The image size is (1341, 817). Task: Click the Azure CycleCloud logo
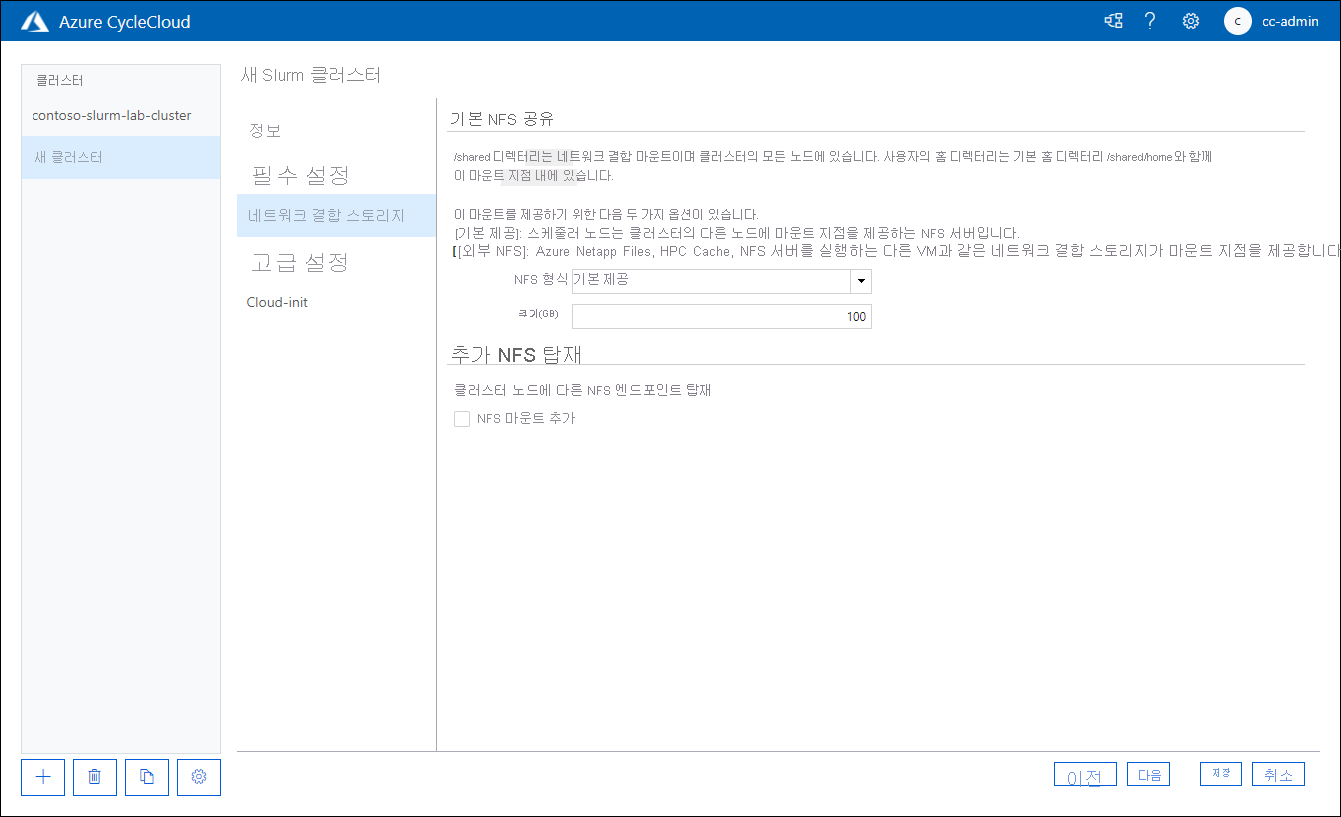34,20
